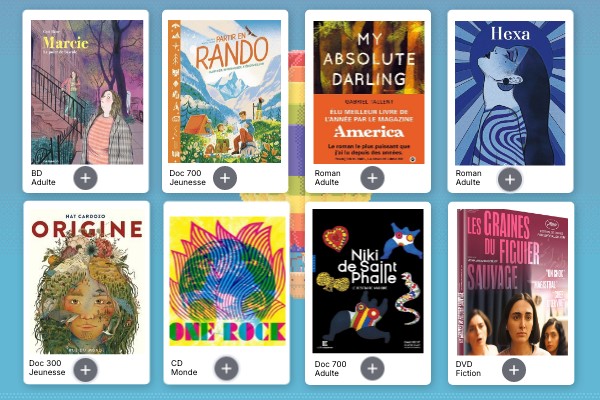
Task: Click the plus icon under Niki de Saint Phalle
Action: [372, 369]
